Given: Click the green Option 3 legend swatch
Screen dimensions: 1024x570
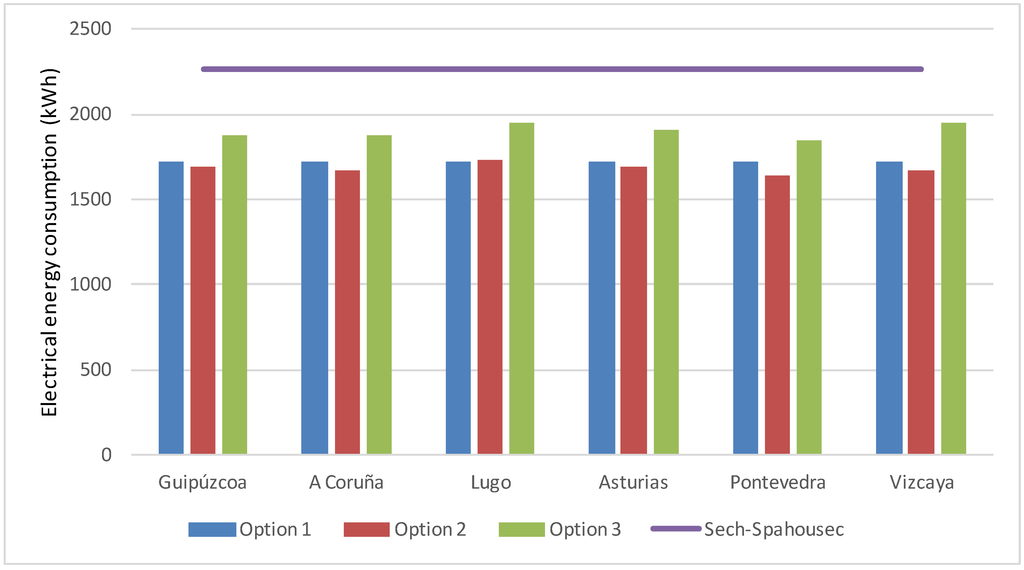Looking at the screenshot, I should click(521, 530).
